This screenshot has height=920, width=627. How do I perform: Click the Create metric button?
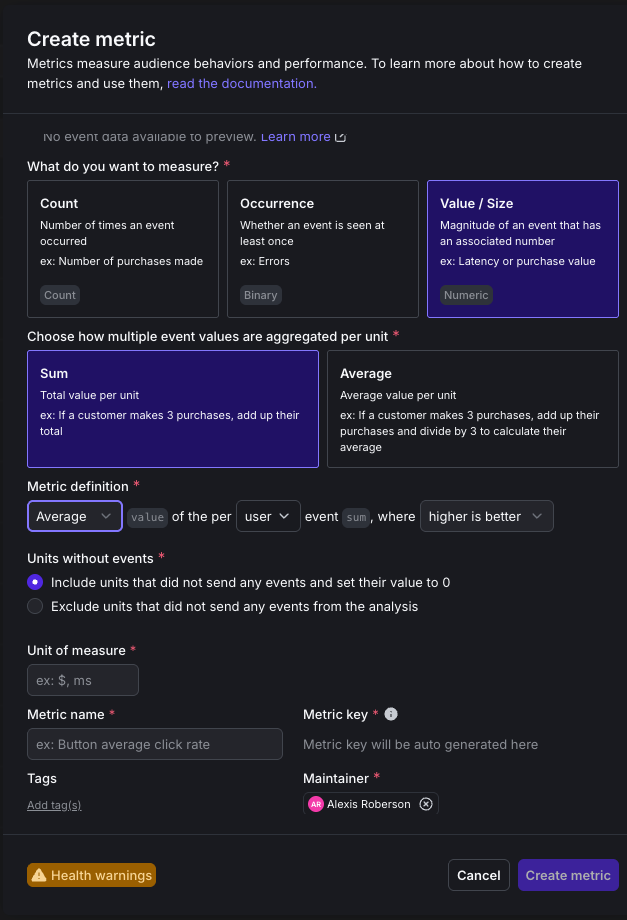[x=568, y=875]
